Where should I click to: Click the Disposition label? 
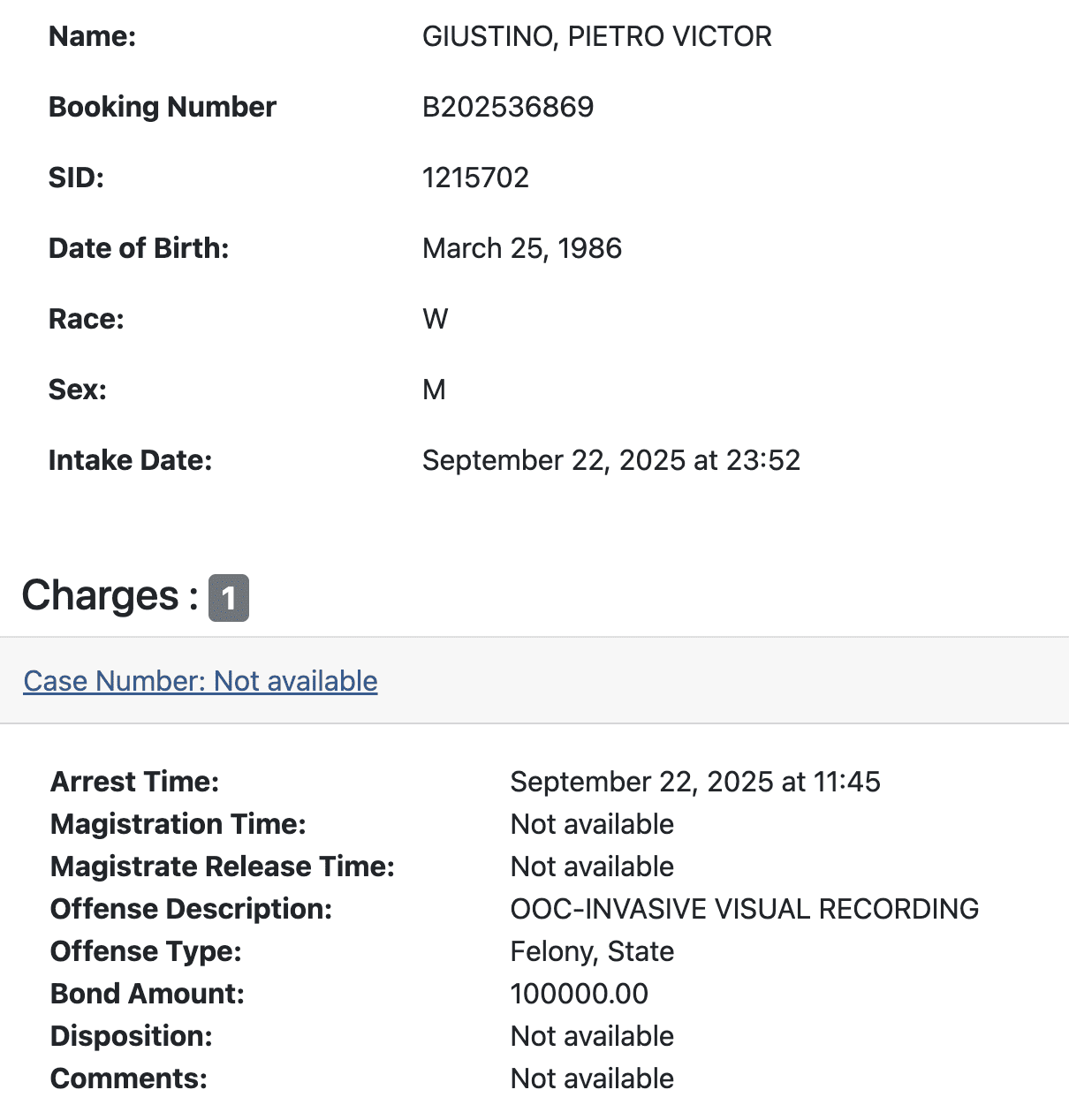(132, 1036)
